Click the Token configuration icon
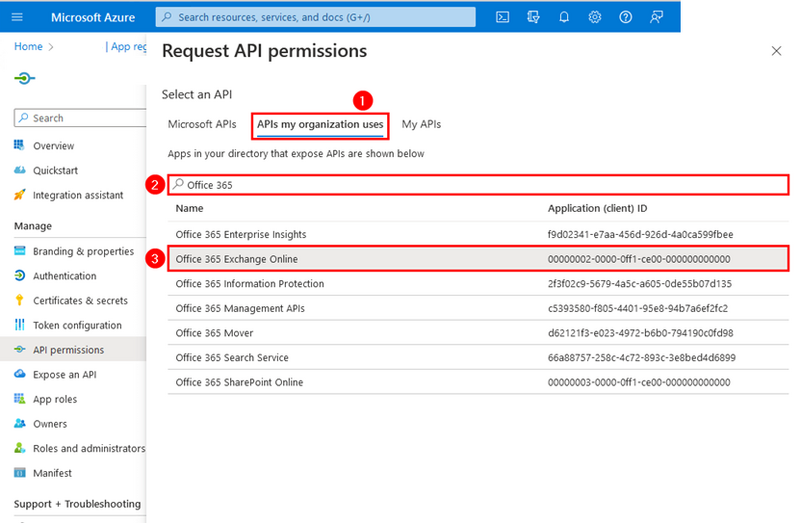Image resolution: width=800 pixels, height=523 pixels. pyautogui.click(x=19, y=325)
